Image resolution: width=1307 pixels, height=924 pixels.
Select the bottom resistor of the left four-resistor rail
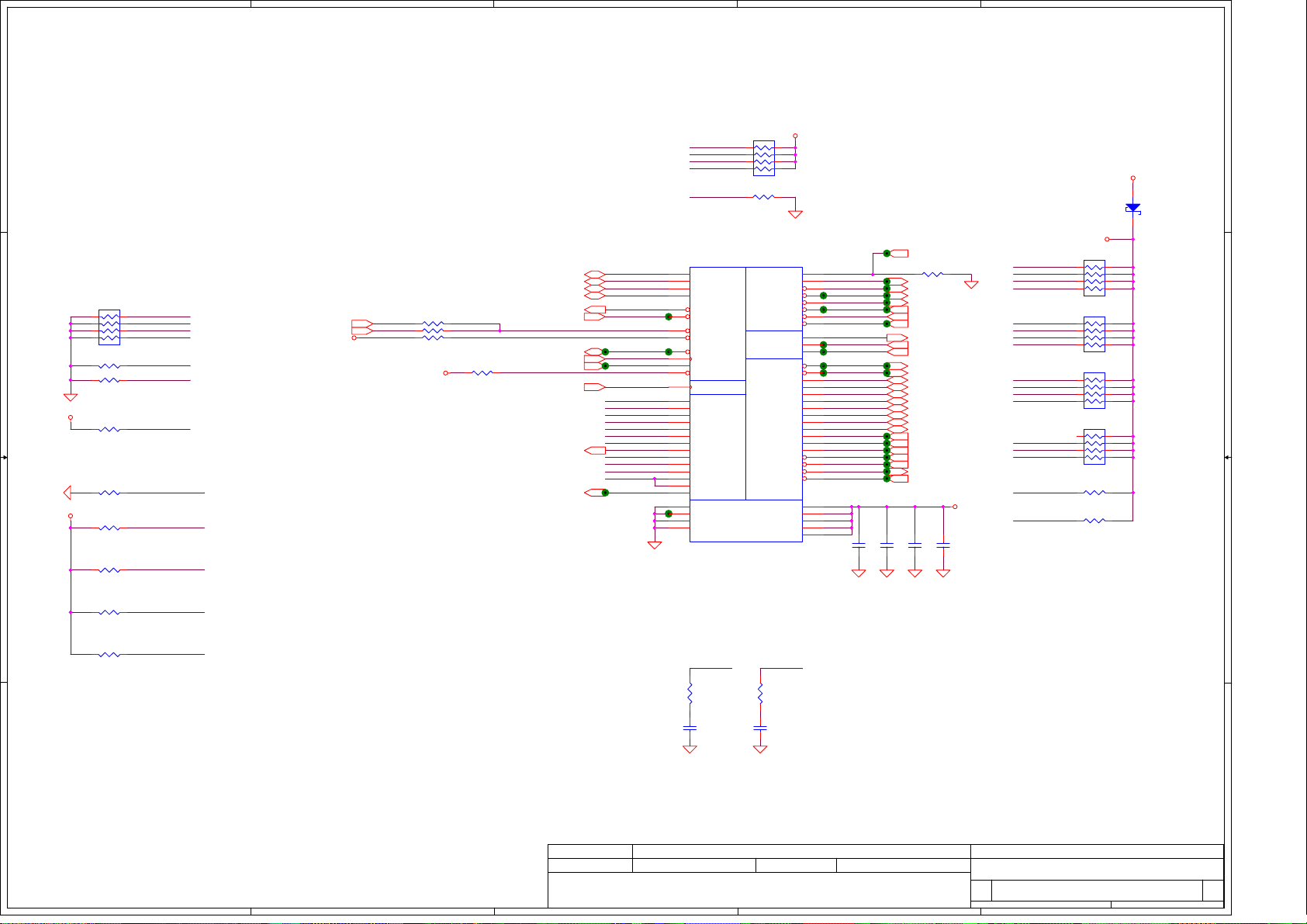click(x=109, y=655)
